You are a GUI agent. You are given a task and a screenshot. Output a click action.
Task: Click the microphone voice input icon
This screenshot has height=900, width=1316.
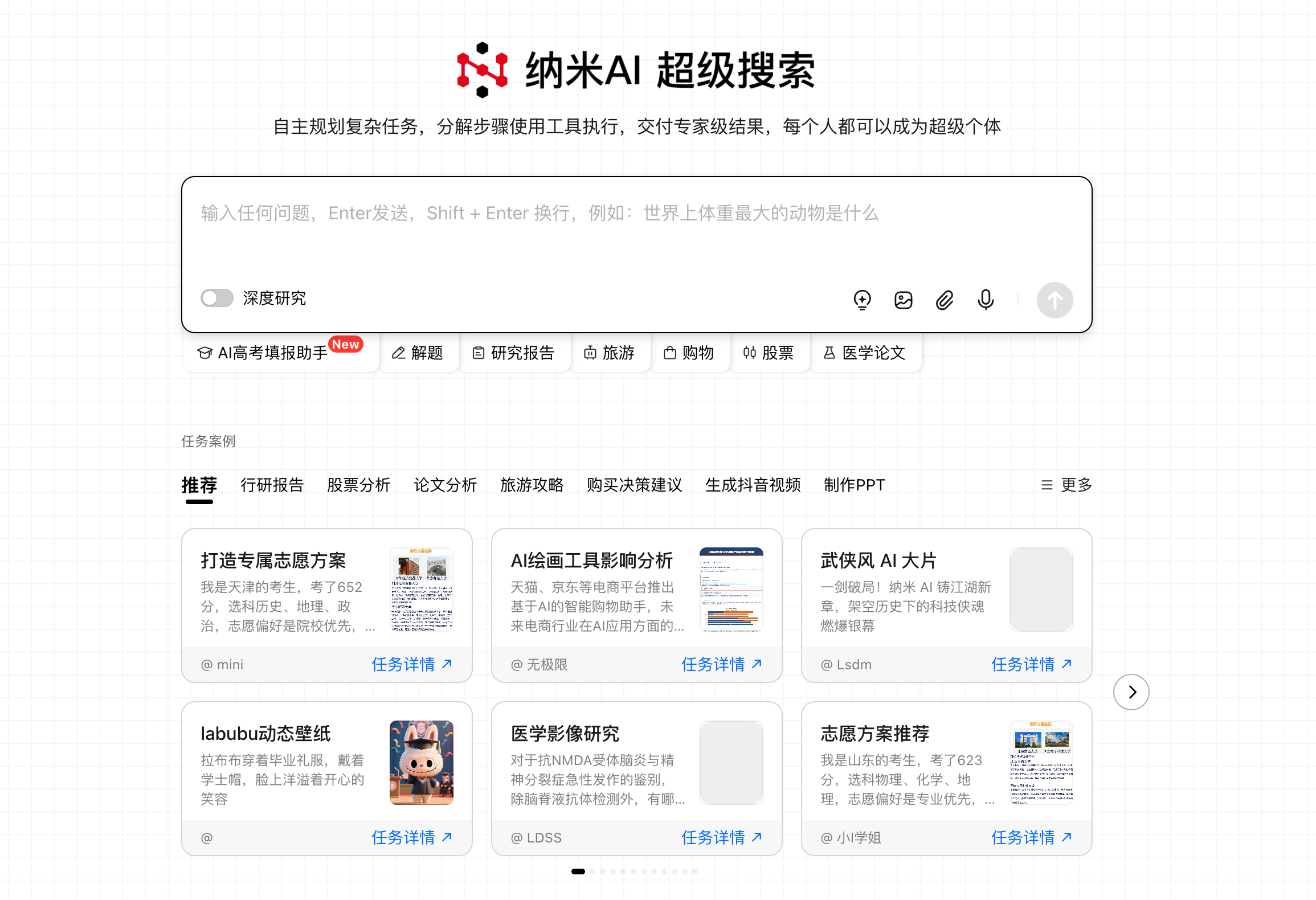click(986, 300)
